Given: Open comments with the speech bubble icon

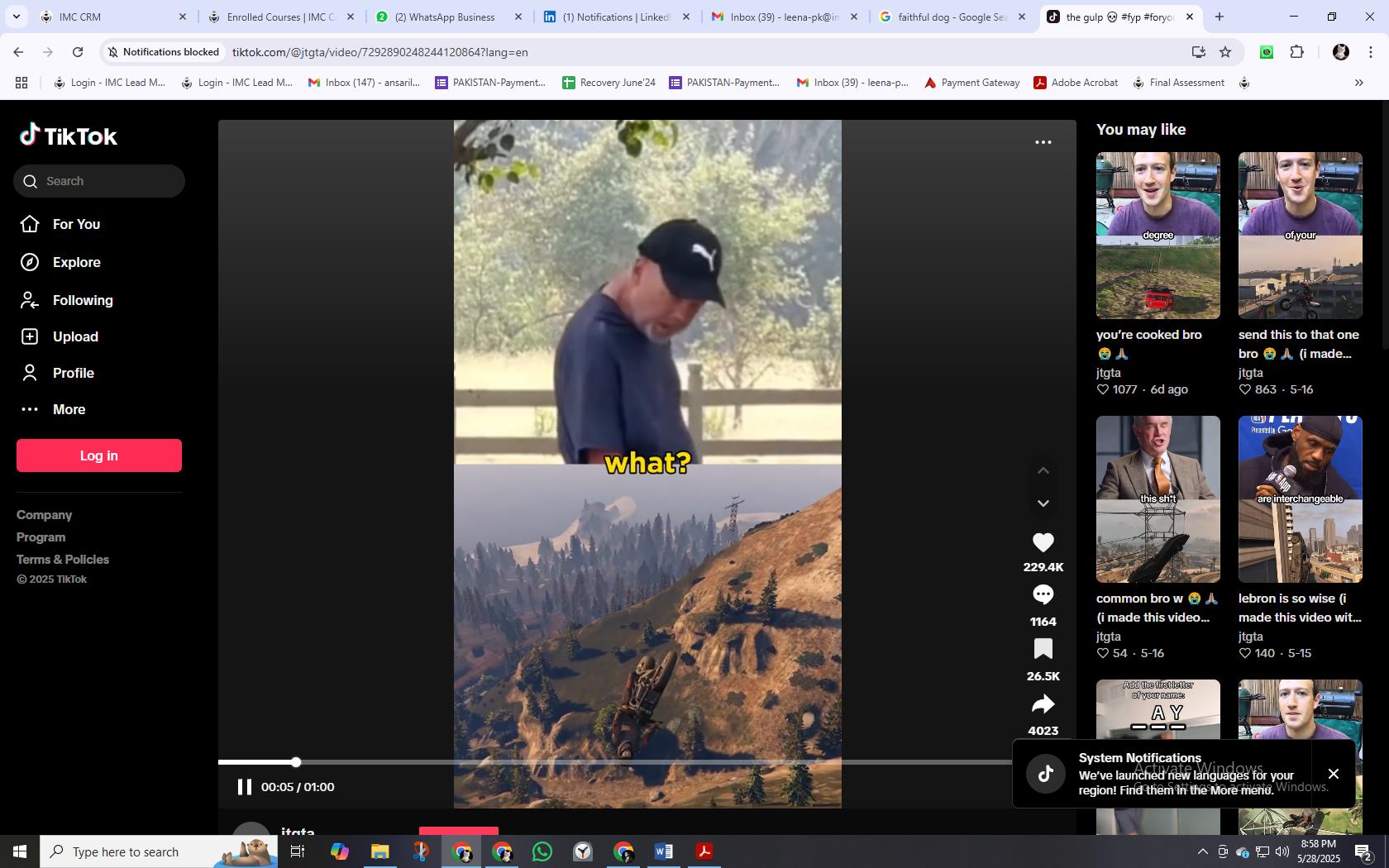Looking at the screenshot, I should tap(1043, 594).
